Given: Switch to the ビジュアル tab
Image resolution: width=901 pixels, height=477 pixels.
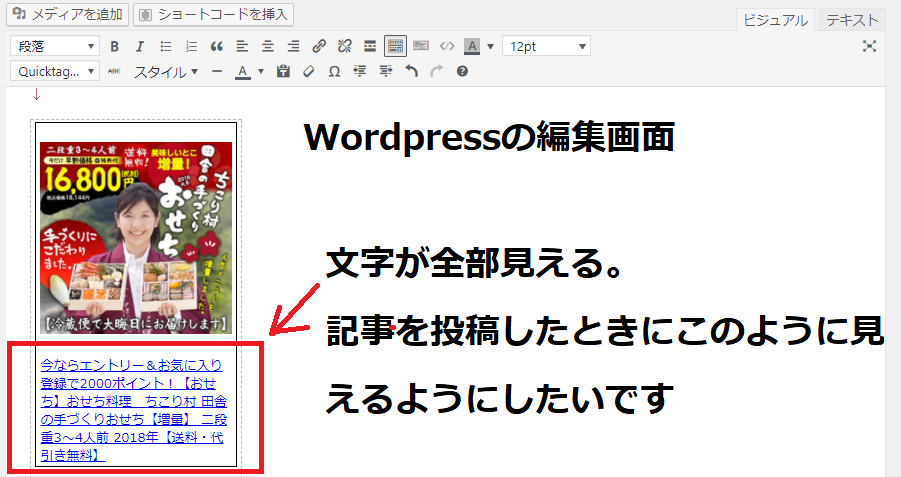Looking at the screenshot, I should coord(775,20).
